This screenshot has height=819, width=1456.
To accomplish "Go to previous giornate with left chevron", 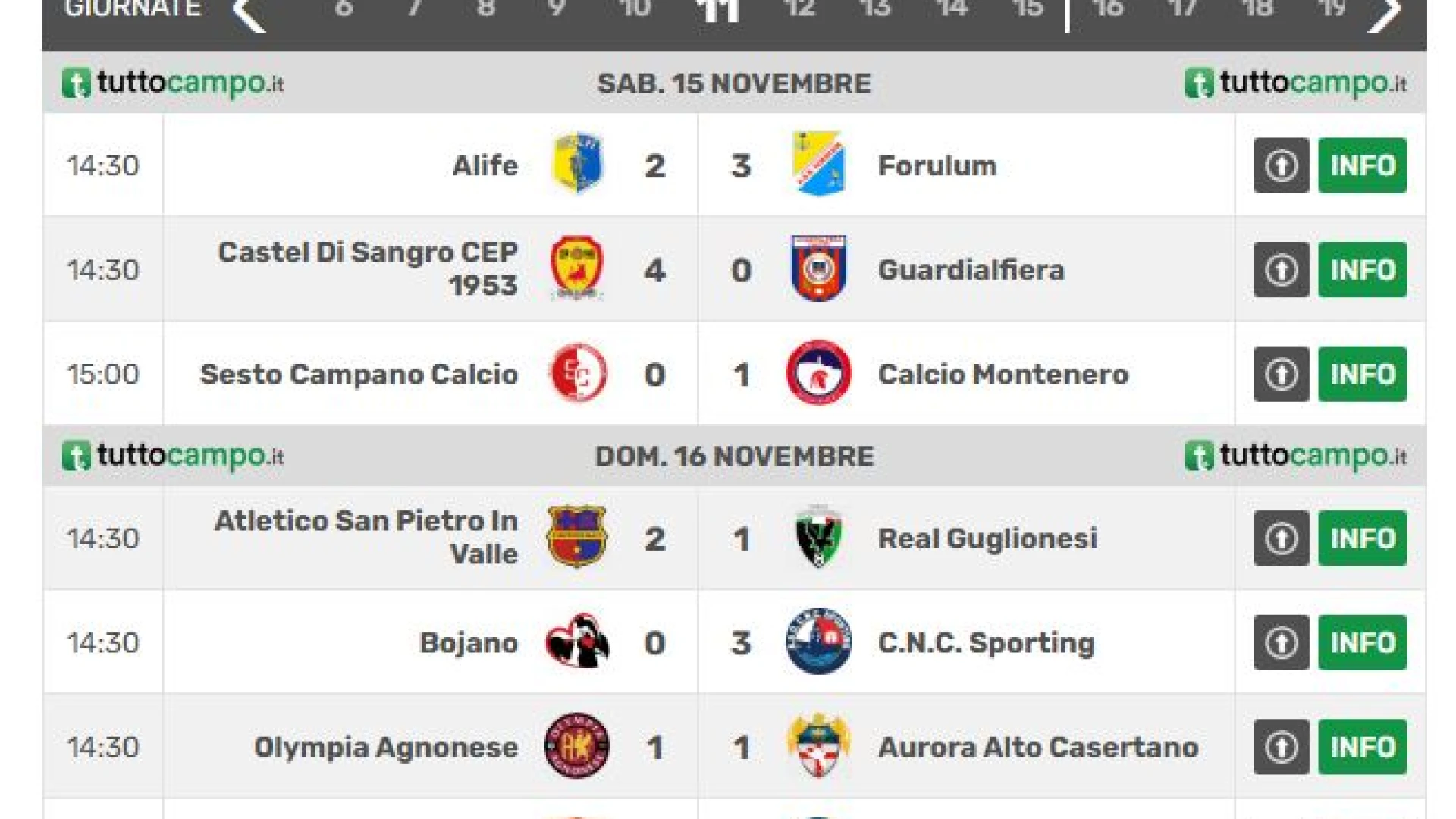I will pos(249,13).
